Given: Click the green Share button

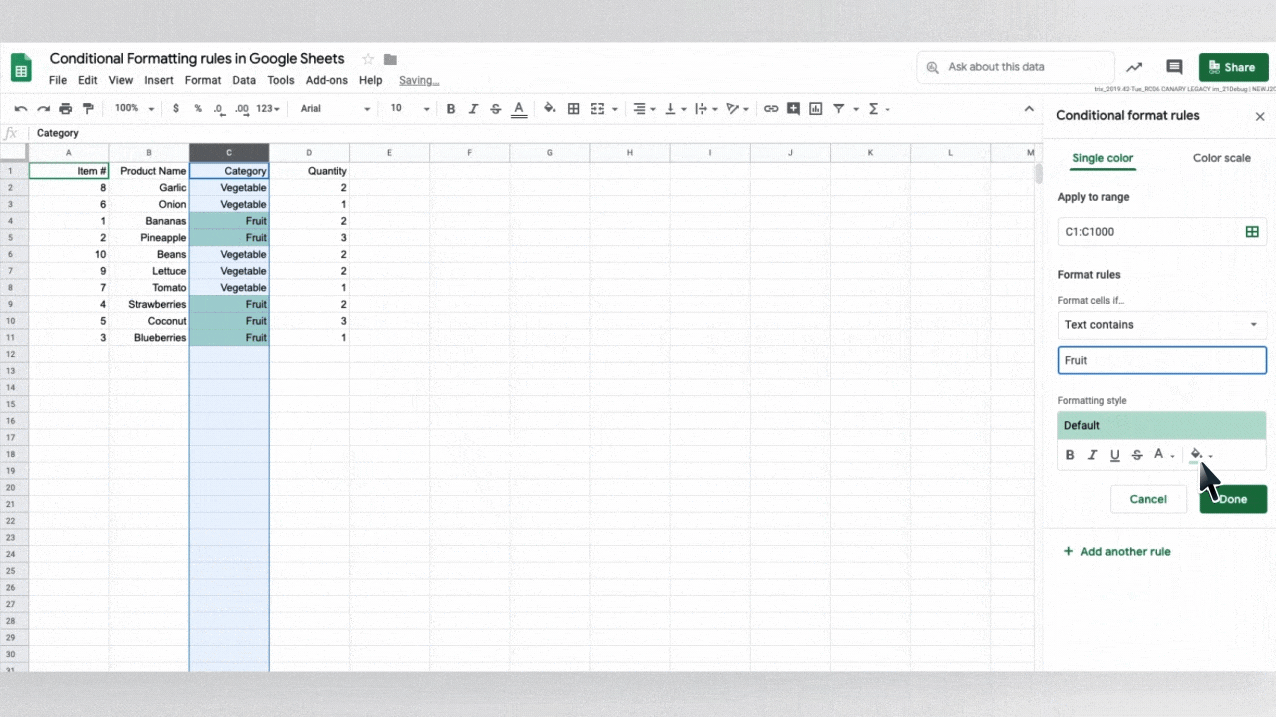Looking at the screenshot, I should click(1233, 67).
